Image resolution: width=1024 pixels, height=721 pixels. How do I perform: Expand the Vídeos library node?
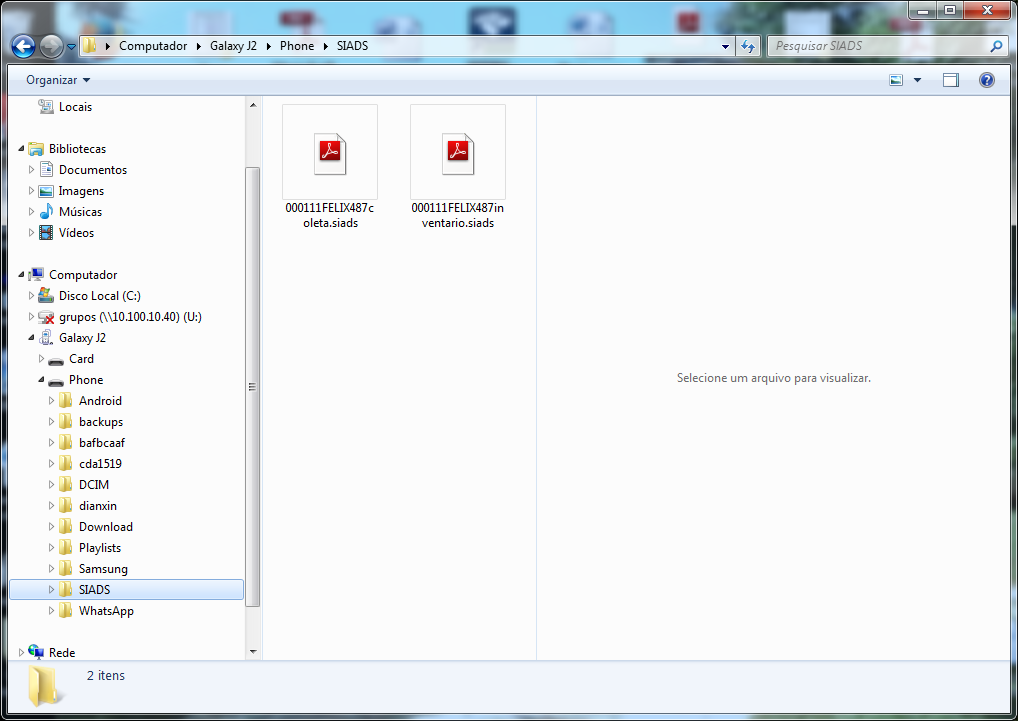point(31,232)
